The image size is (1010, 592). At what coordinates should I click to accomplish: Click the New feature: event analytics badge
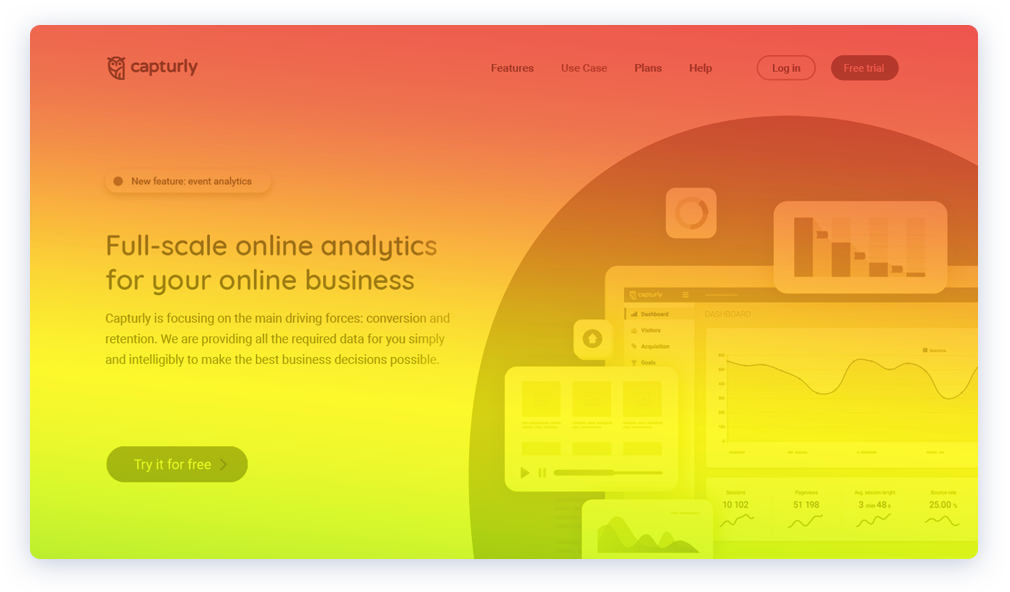tap(188, 182)
